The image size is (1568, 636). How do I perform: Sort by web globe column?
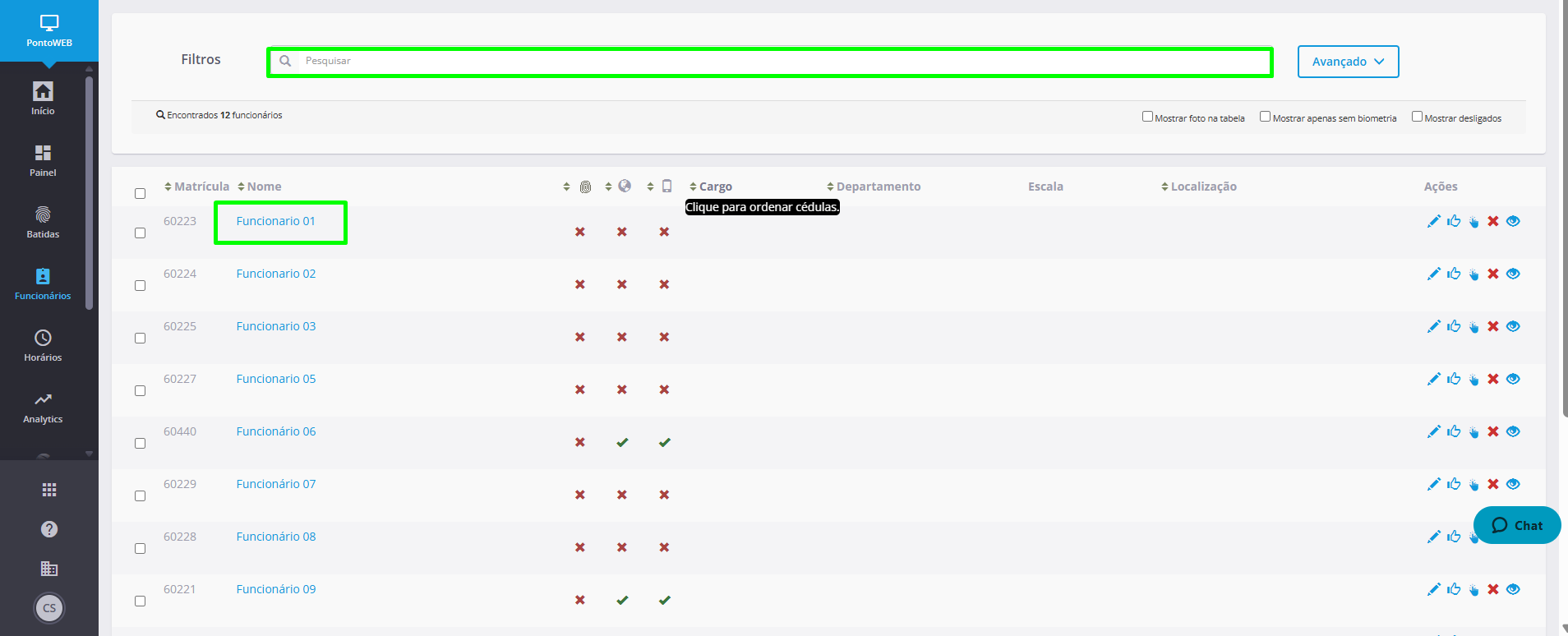point(618,187)
